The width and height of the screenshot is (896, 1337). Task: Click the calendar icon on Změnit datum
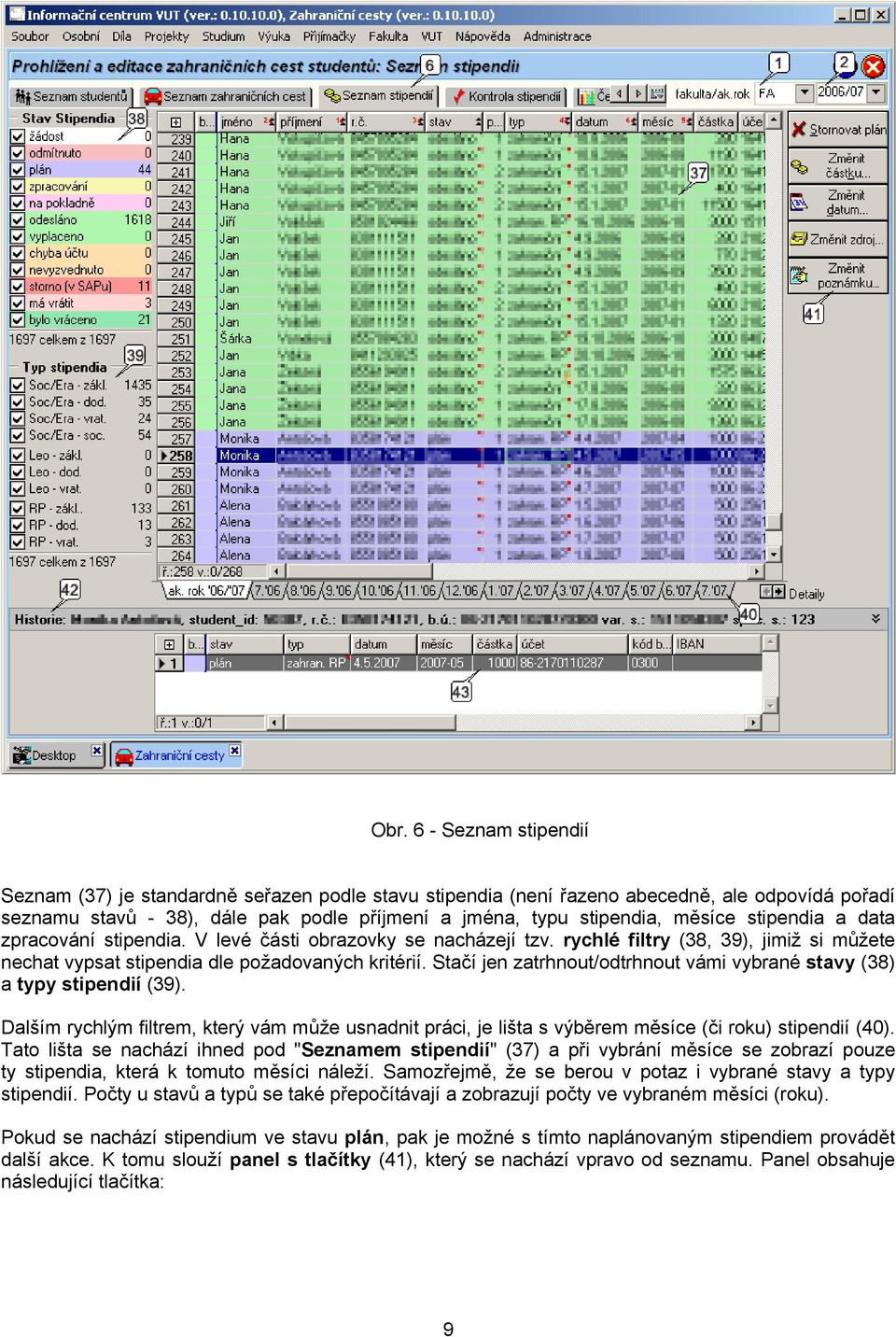click(799, 203)
